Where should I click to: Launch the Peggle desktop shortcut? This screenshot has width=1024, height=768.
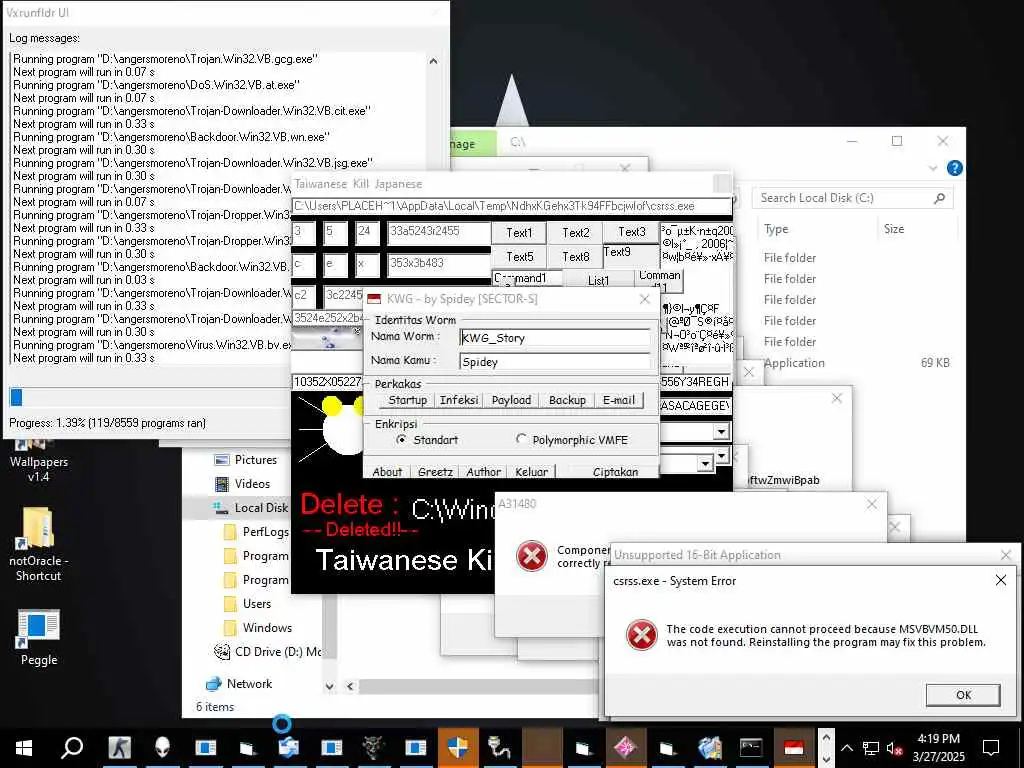pyautogui.click(x=39, y=637)
